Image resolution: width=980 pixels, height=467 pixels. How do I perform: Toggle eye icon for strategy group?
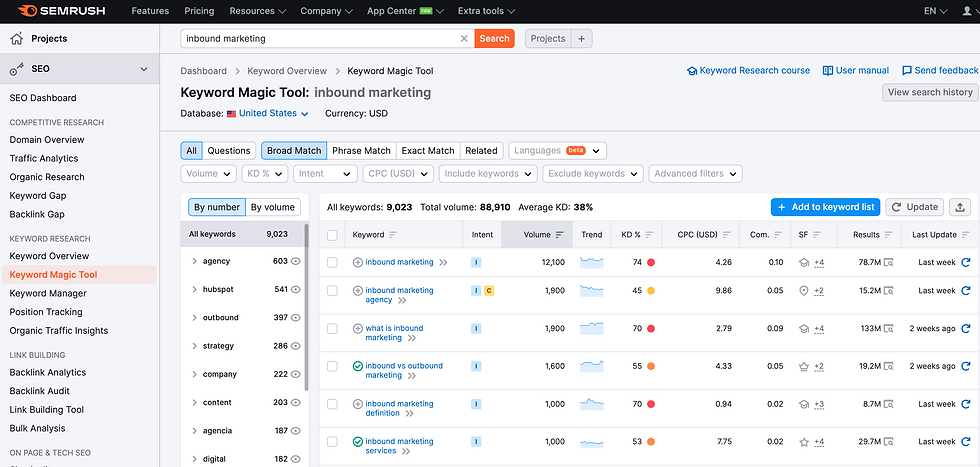[x=296, y=346]
